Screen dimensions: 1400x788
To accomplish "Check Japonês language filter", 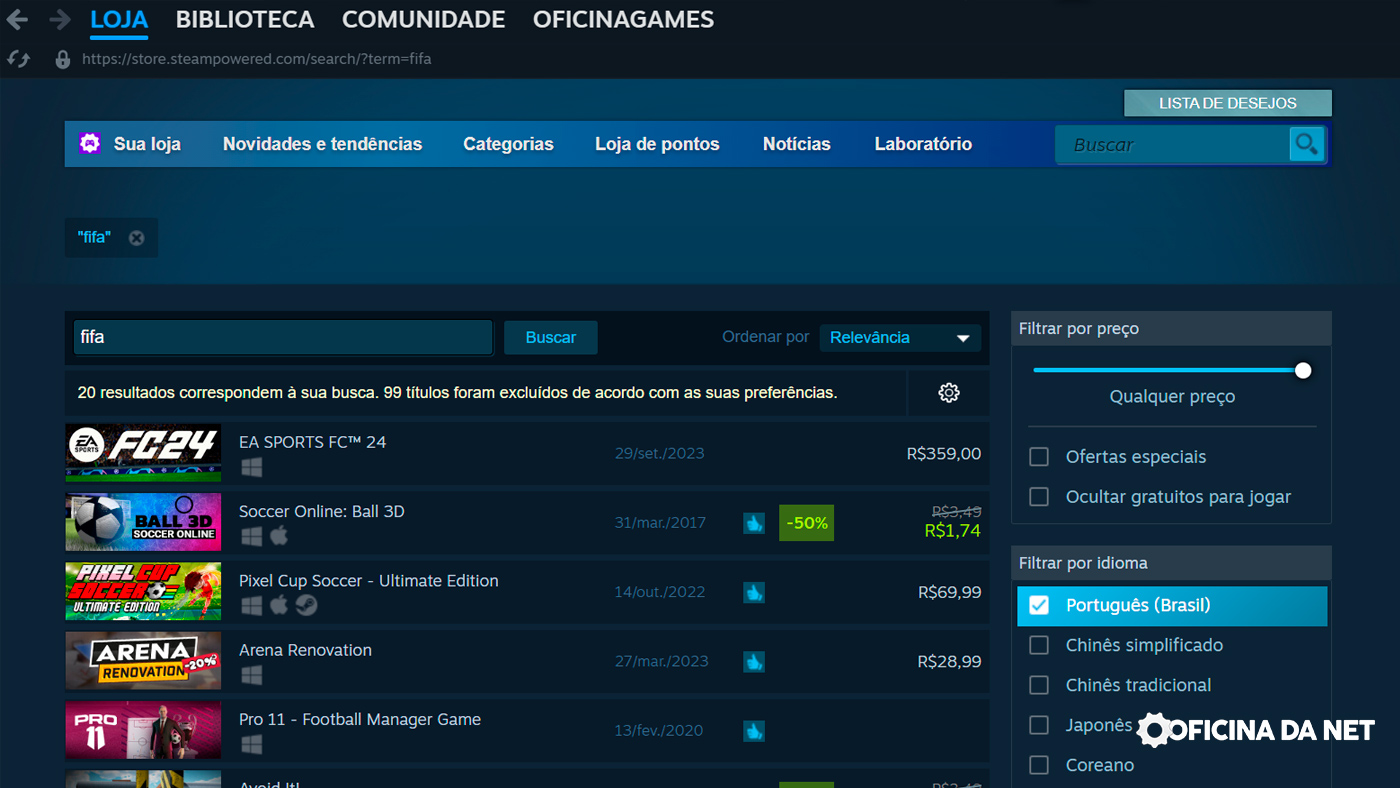I will (1039, 725).
